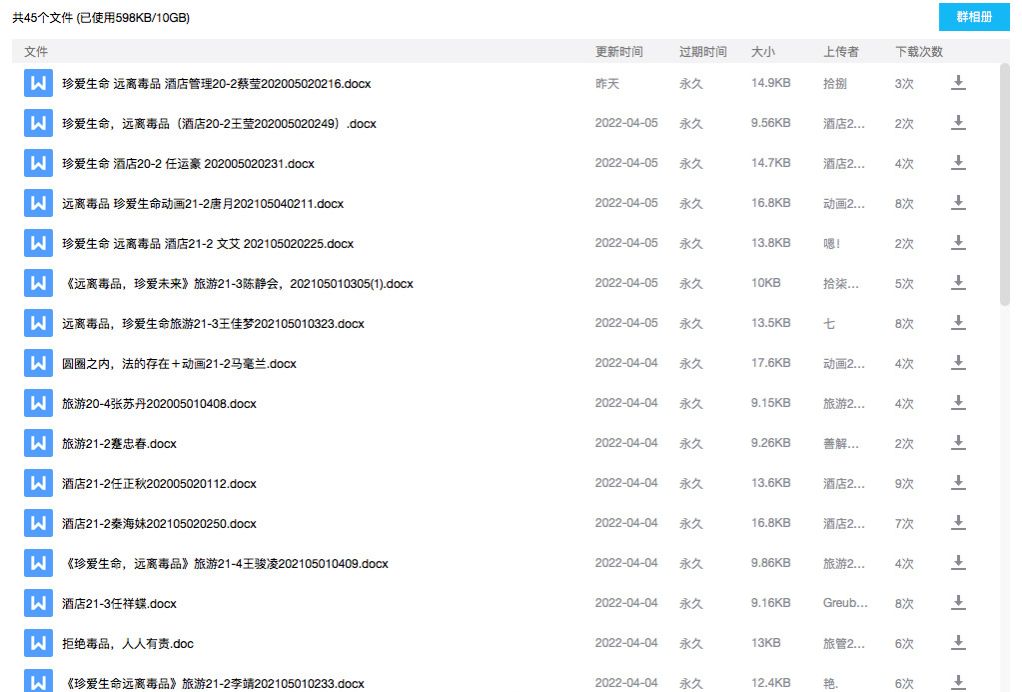
Task: Click Word icon of 圆圈之内 file
Action: 38,363
